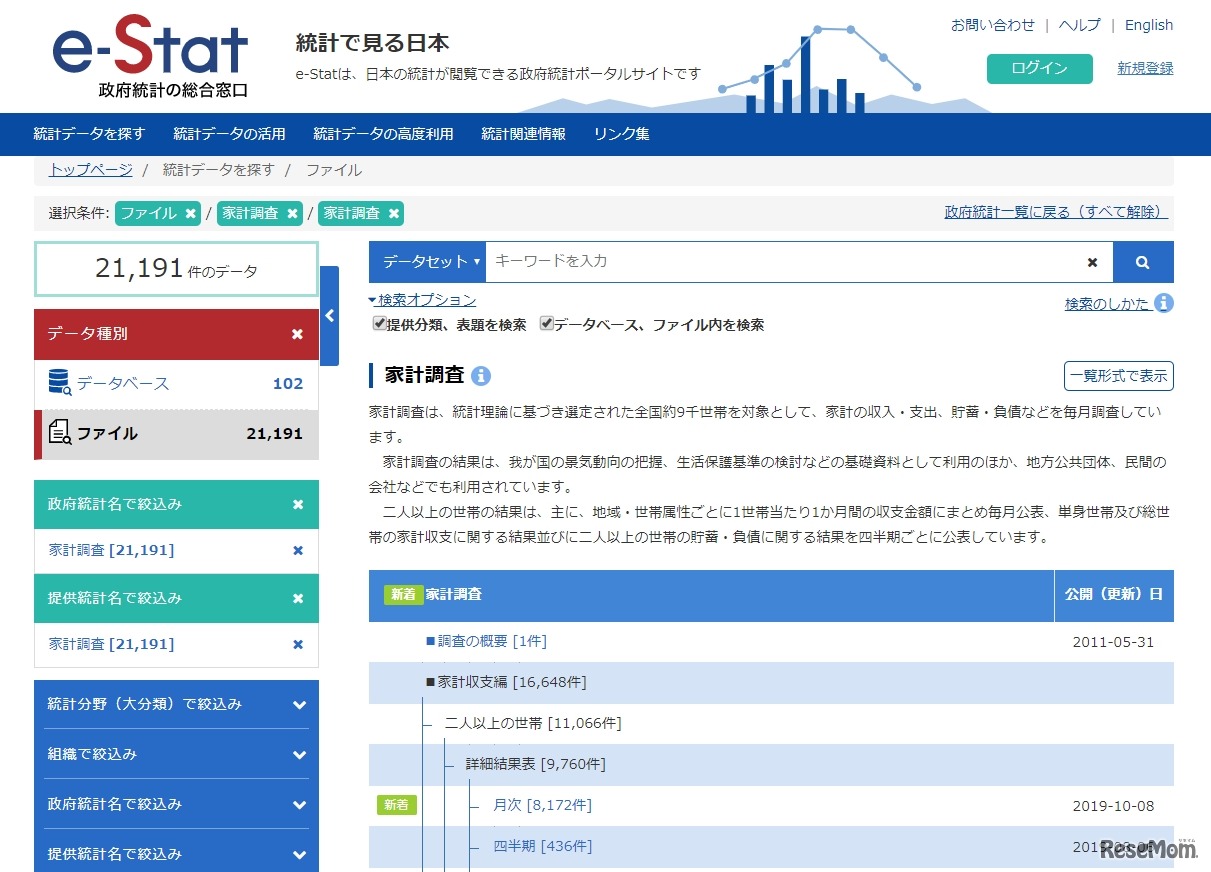
Task: Click the search magnifier icon
Action: tap(1143, 261)
